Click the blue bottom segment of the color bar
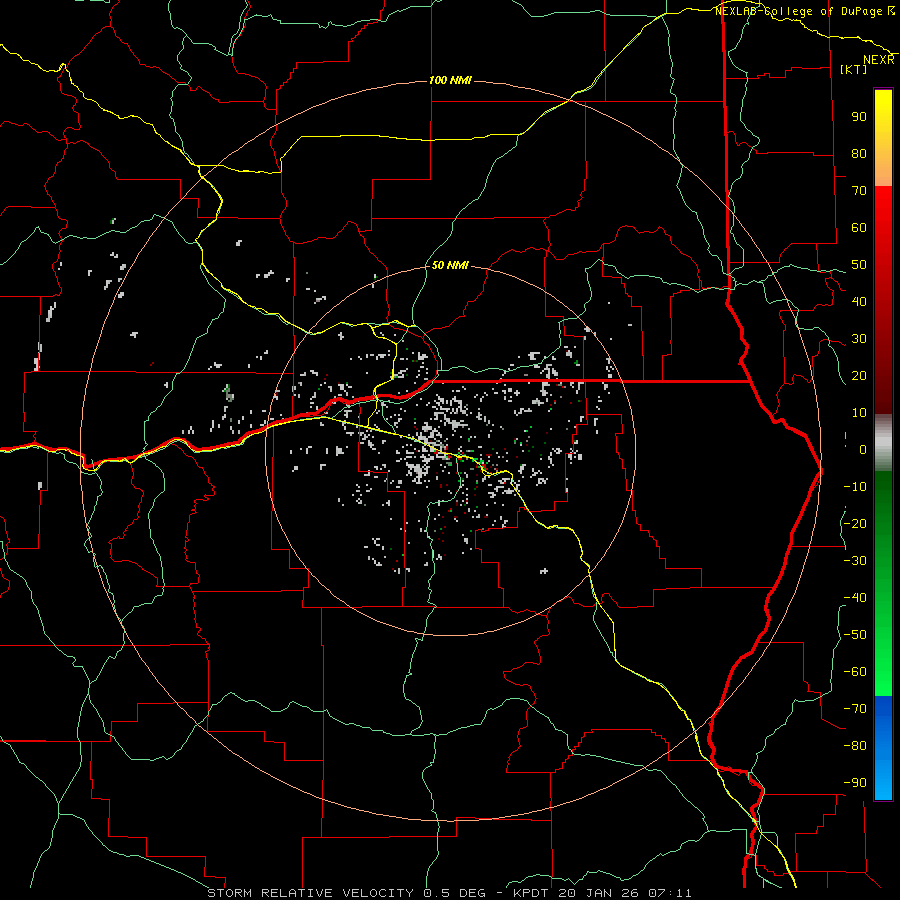The image size is (900, 900). (x=883, y=748)
